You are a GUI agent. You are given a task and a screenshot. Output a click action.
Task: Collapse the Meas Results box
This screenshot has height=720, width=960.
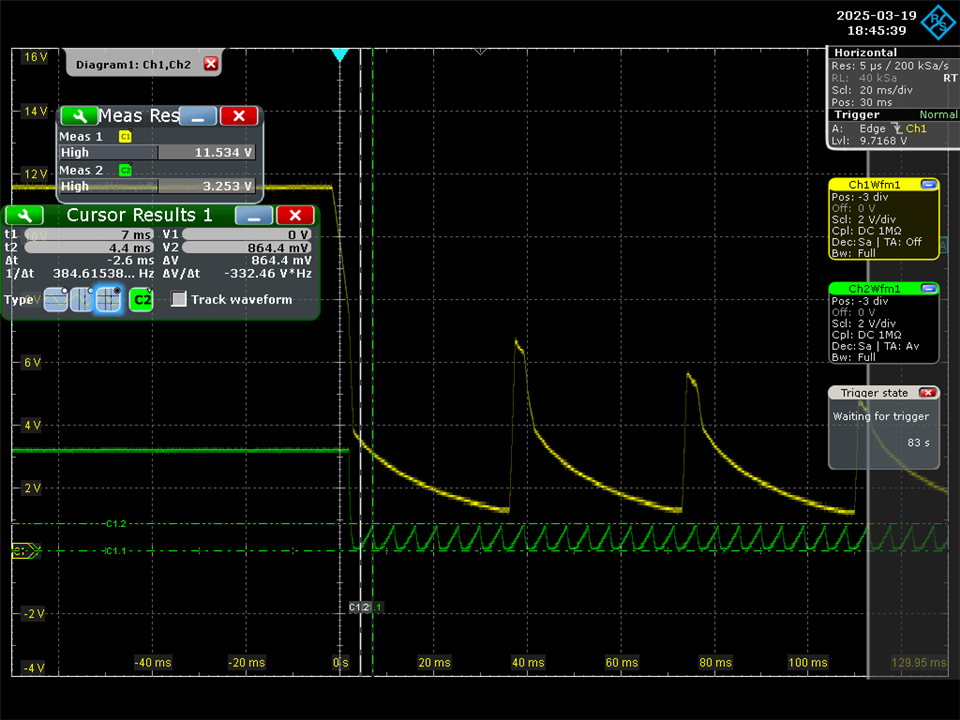pos(198,116)
